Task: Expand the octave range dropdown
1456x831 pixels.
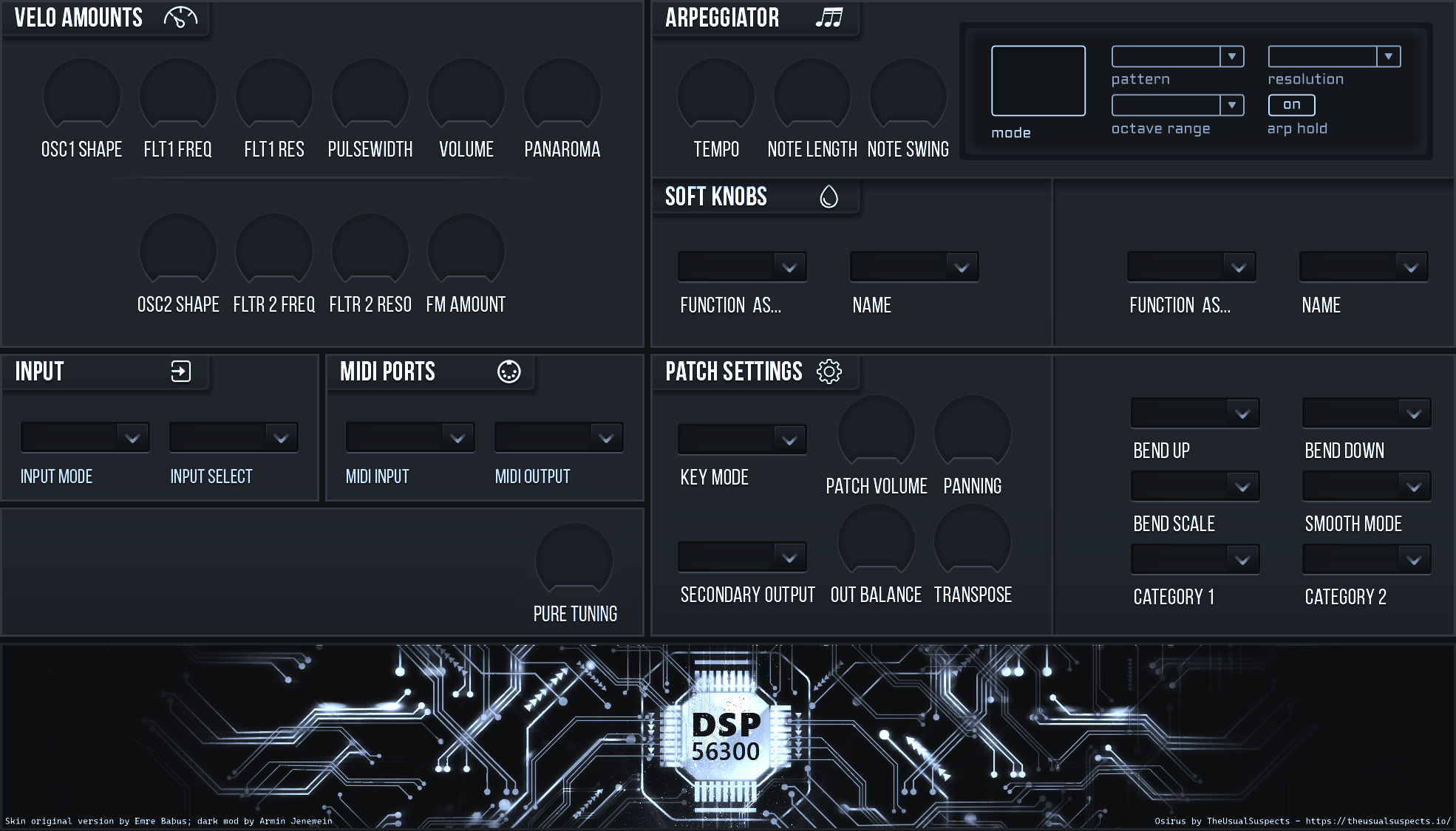Action: pos(1177,105)
